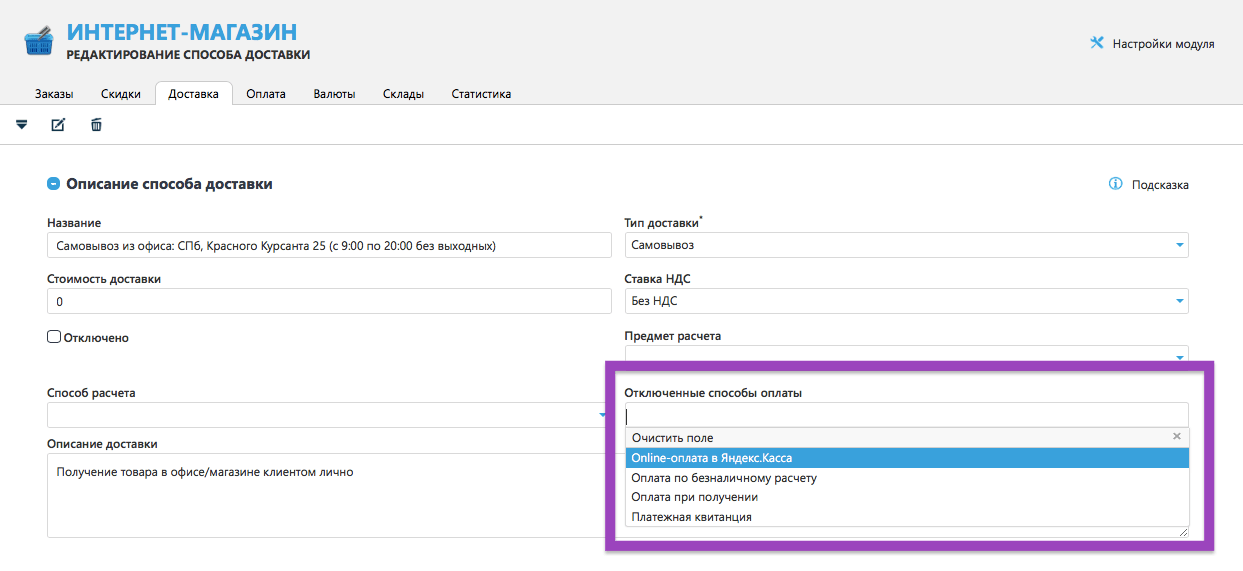1243x571 pixels.
Task: Choose 'Очистить поле' option
Action: pyautogui.click(x=907, y=438)
